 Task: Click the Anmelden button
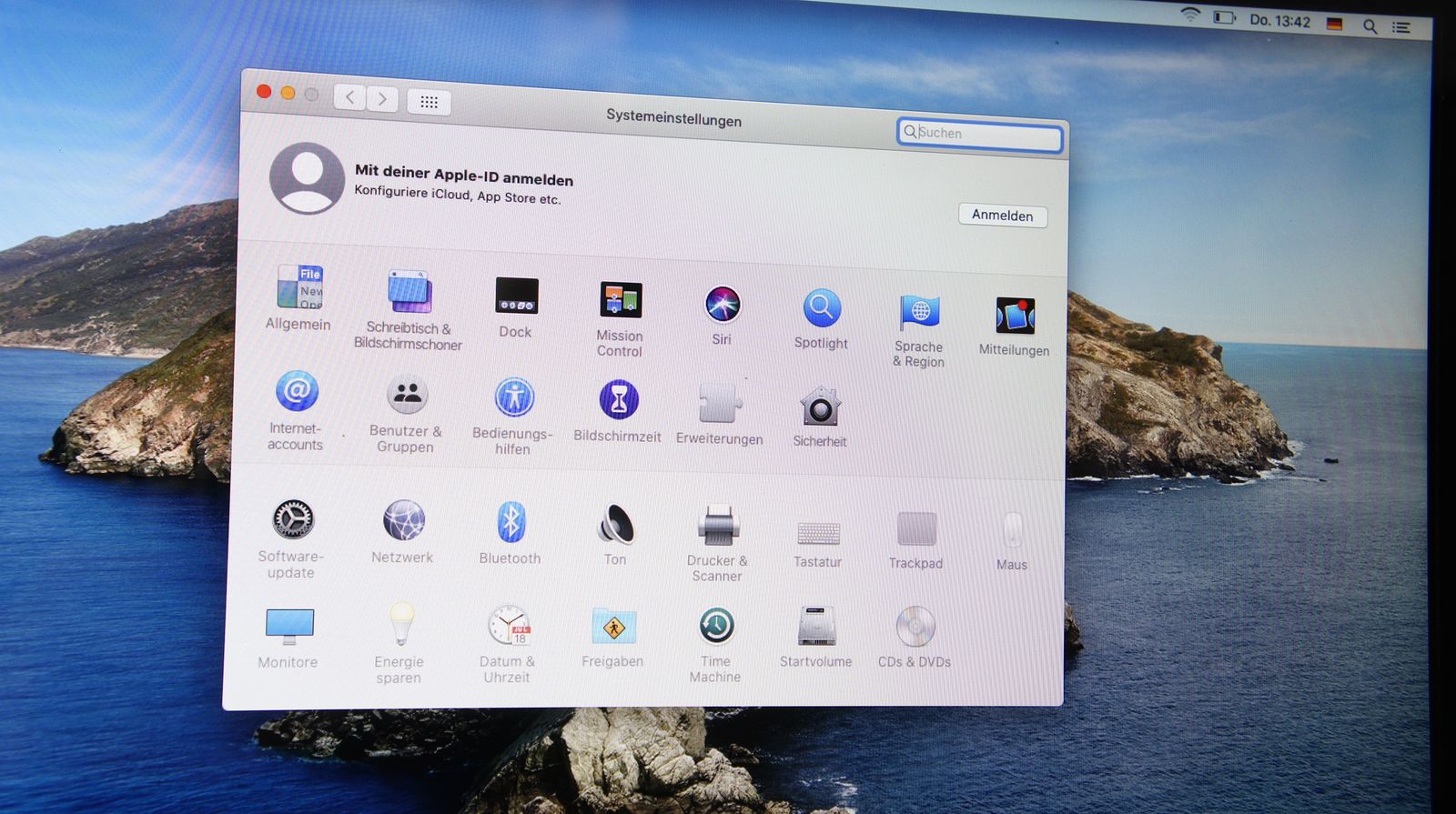pos(1003,216)
